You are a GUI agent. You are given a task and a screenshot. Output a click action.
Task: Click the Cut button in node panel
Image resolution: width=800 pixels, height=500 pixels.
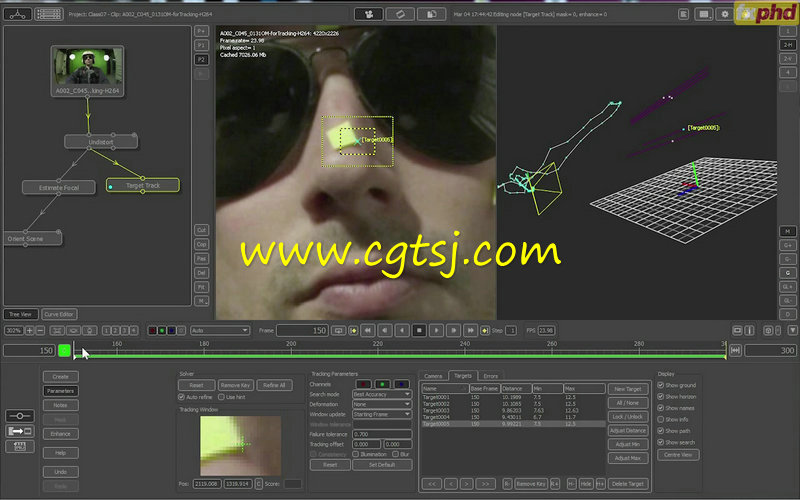tap(201, 230)
